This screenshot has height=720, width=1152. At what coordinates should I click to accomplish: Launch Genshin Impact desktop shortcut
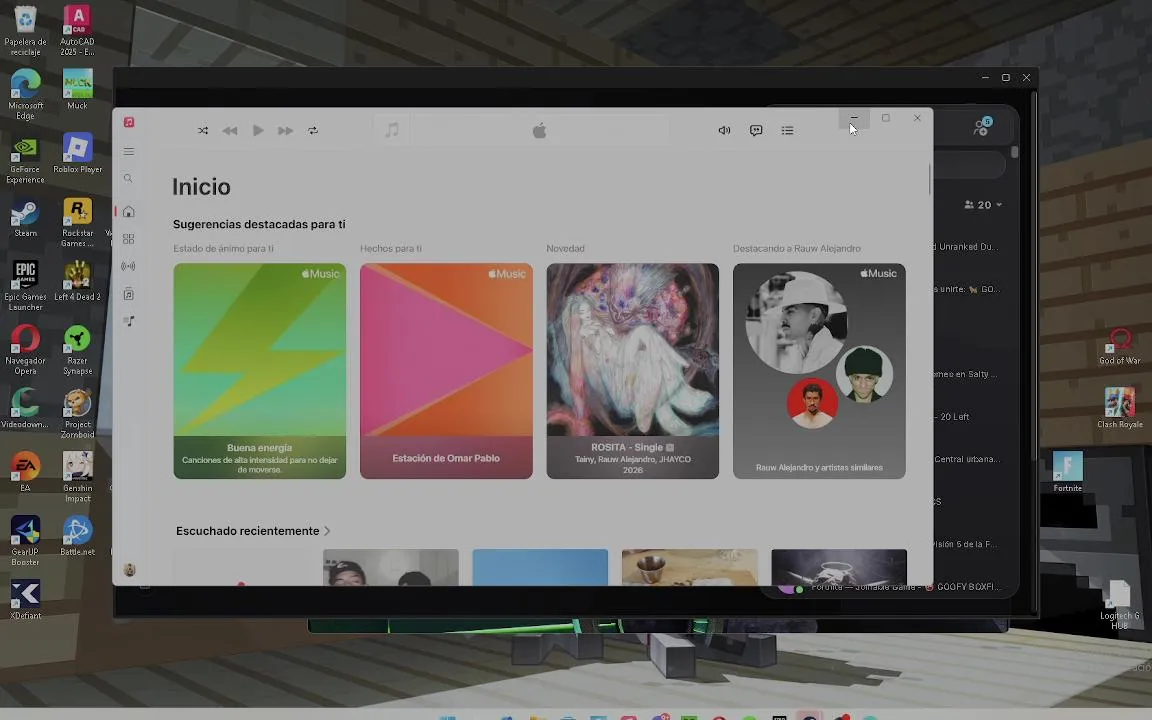pos(77,476)
